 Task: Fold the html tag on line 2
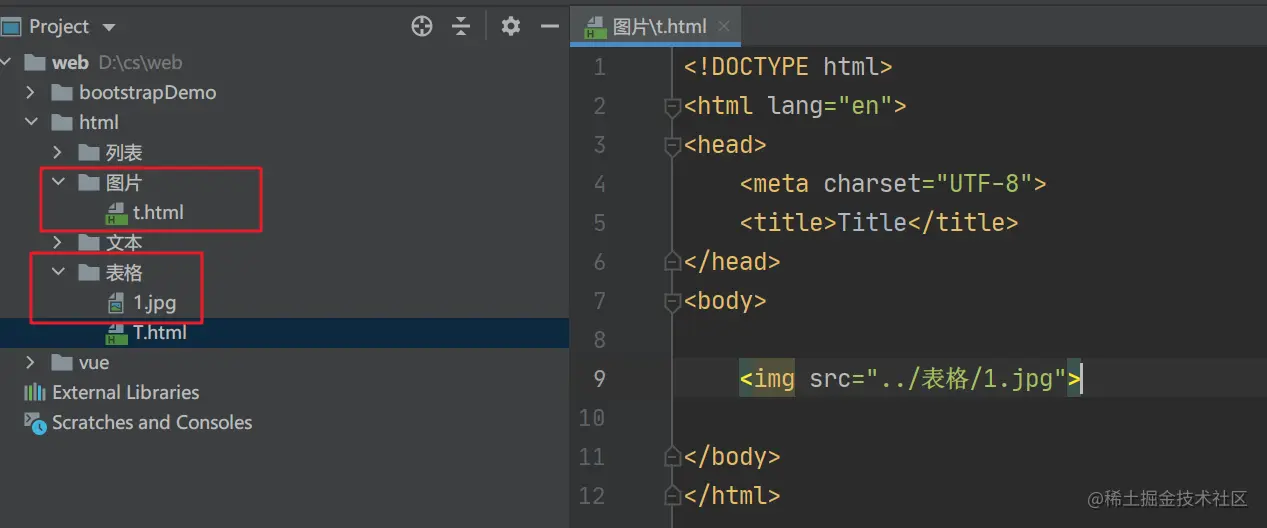coord(672,106)
